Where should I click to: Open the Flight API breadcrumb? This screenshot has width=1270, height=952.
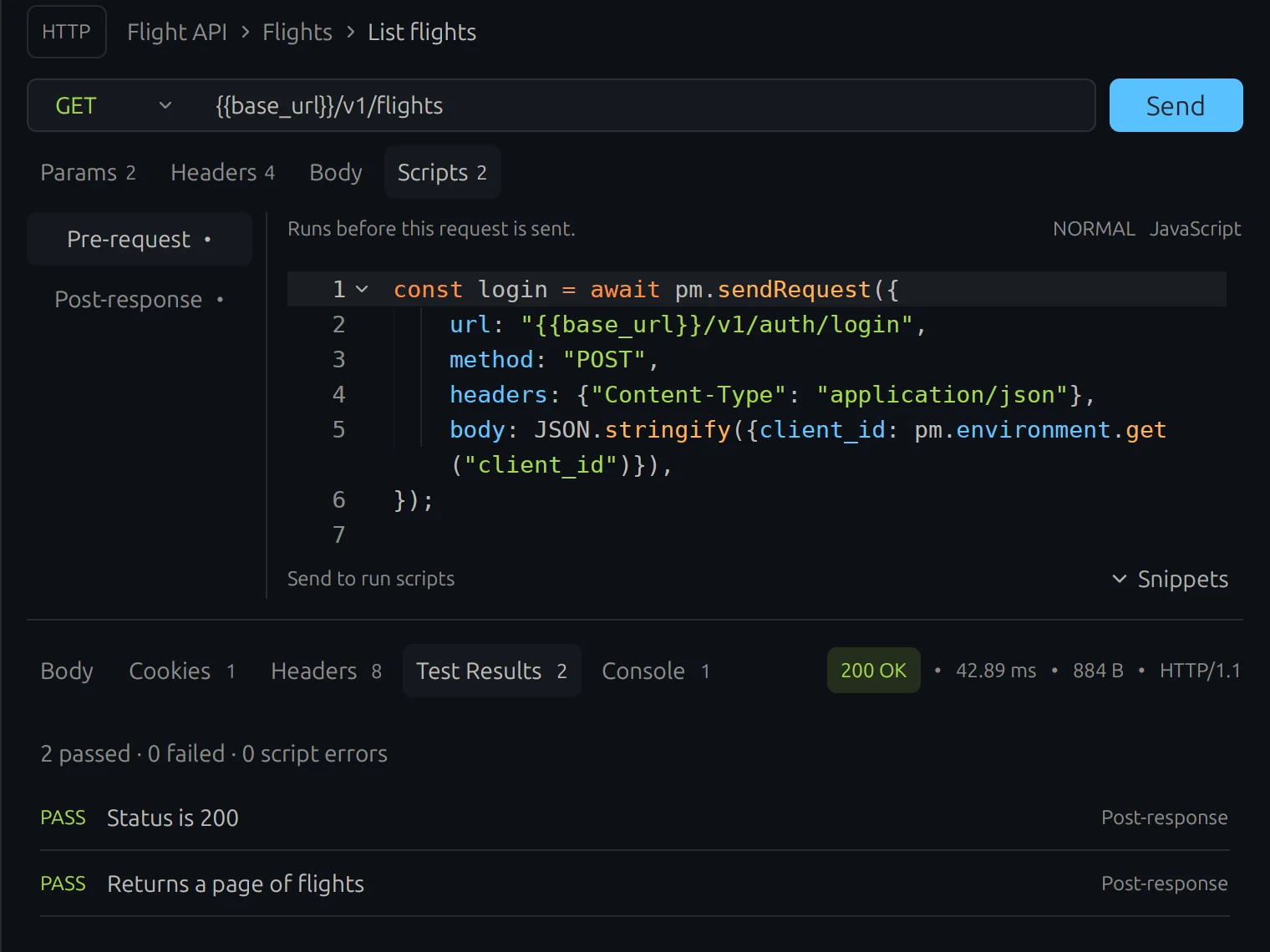[x=177, y=32]
